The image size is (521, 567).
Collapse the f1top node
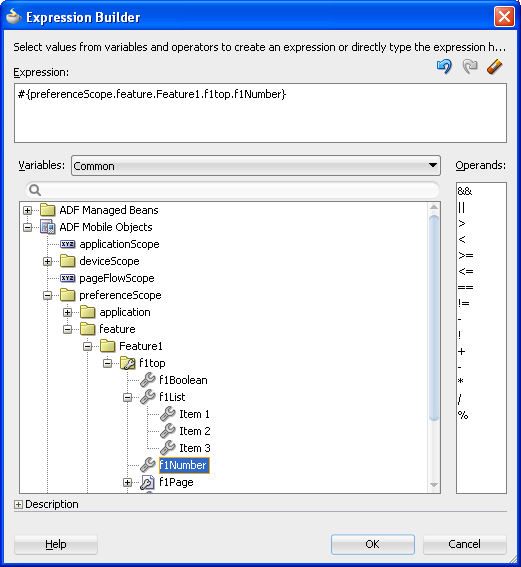(107, 363)
